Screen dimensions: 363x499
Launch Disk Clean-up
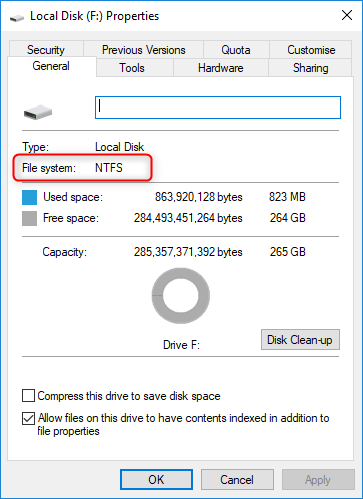pyautogui.click(x=300, y=340)
